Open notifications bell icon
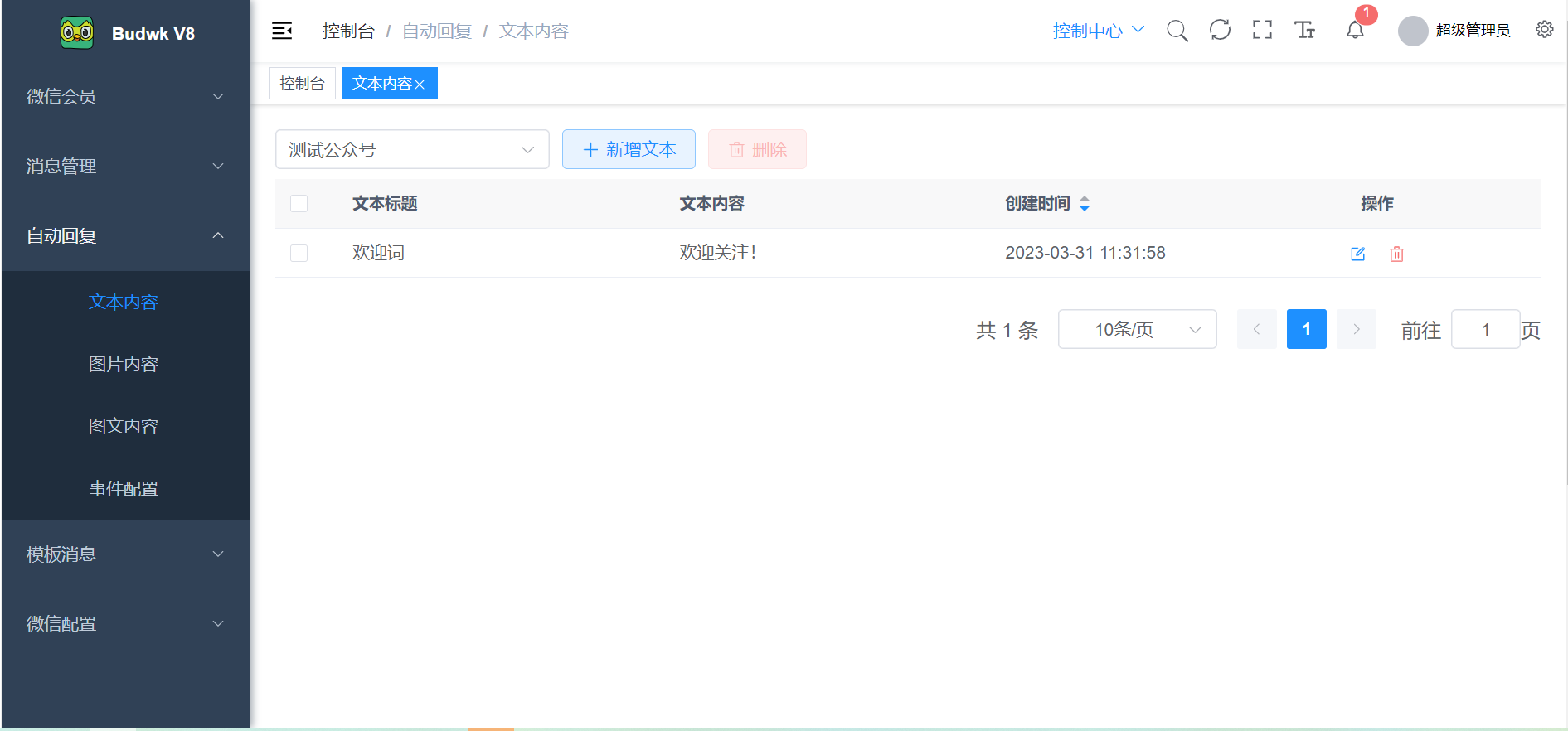This screenshot has height=731, width=1568. [1355, 31]
